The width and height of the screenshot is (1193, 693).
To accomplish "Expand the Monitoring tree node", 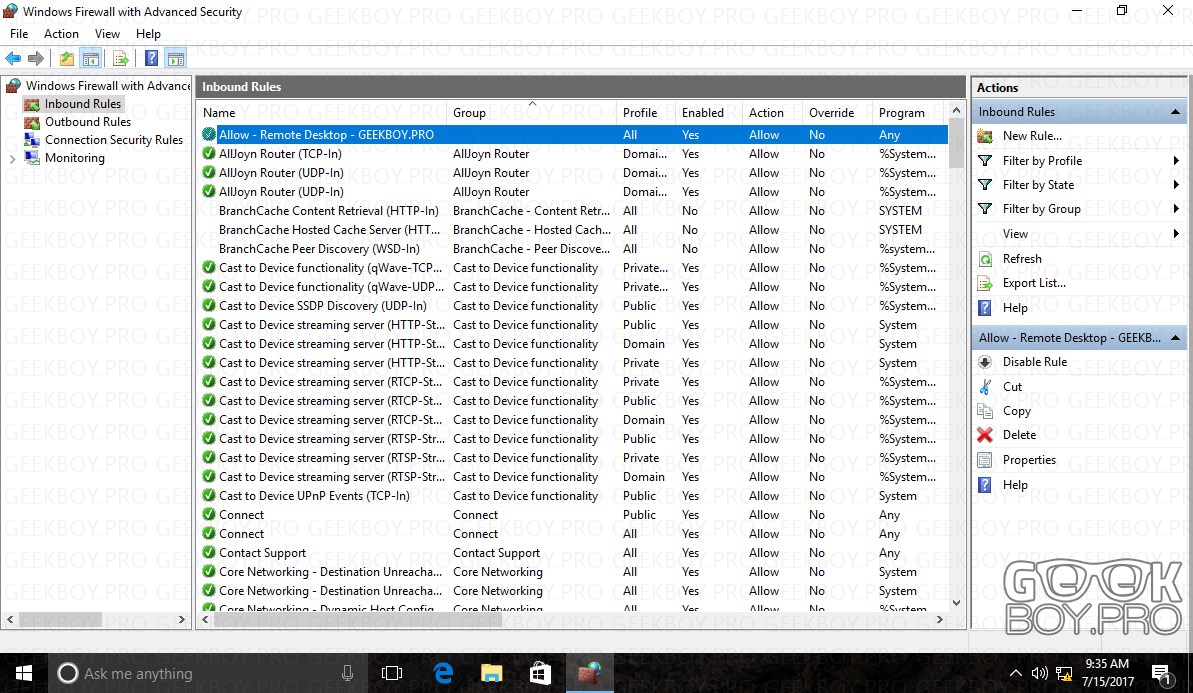I will (x=12, y=158).
